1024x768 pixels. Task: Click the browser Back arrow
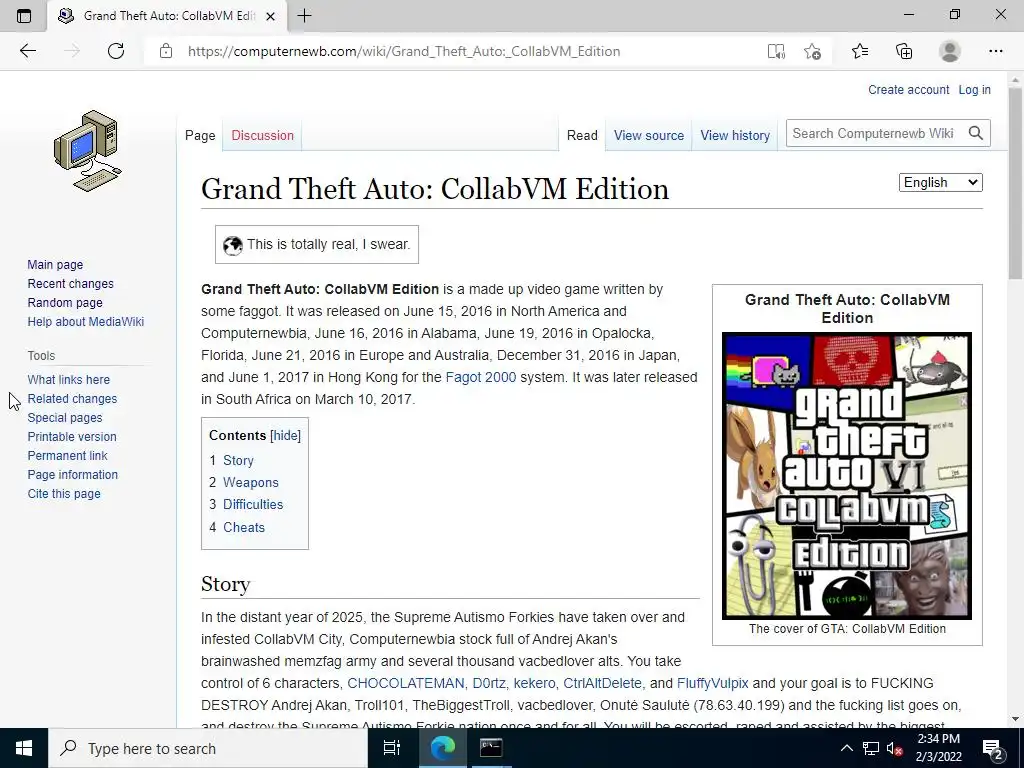click(x=27, y=51)
